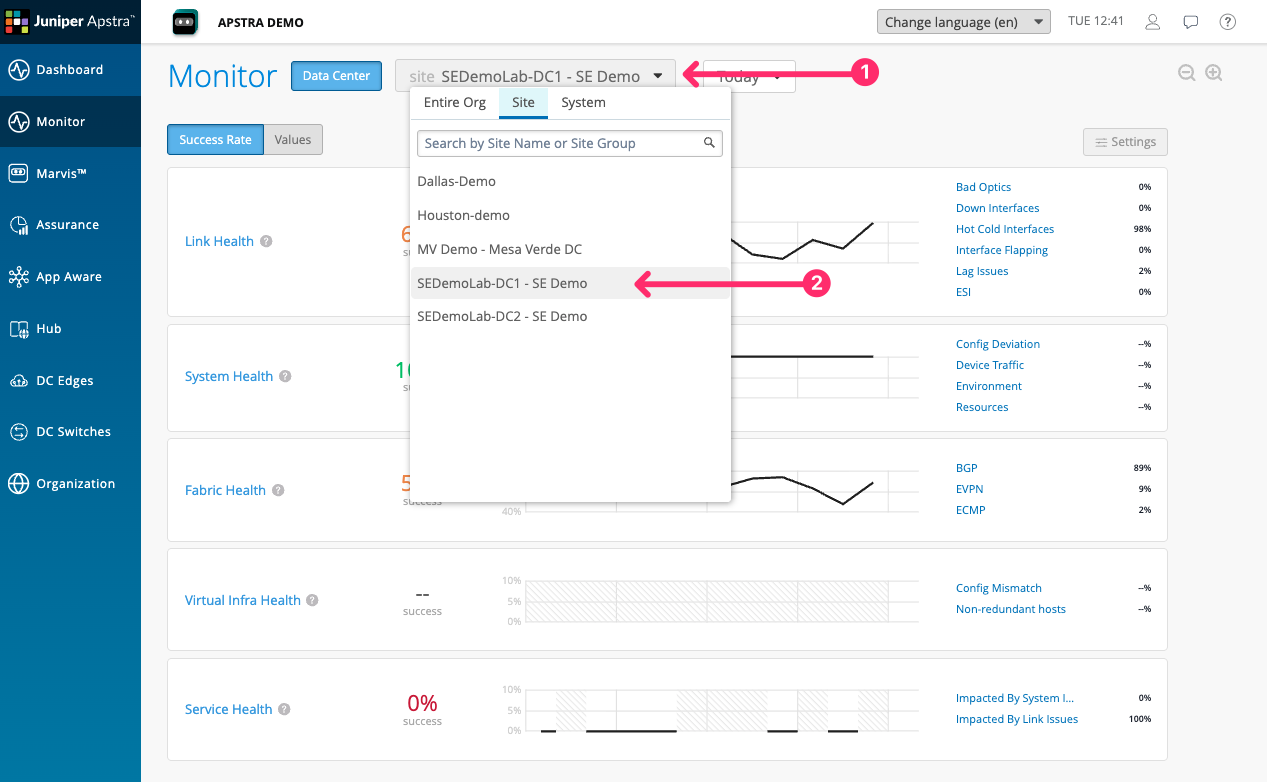Select Houston-demo from the site list
This screenshot has width=1267, height=782.
point(463,215)
